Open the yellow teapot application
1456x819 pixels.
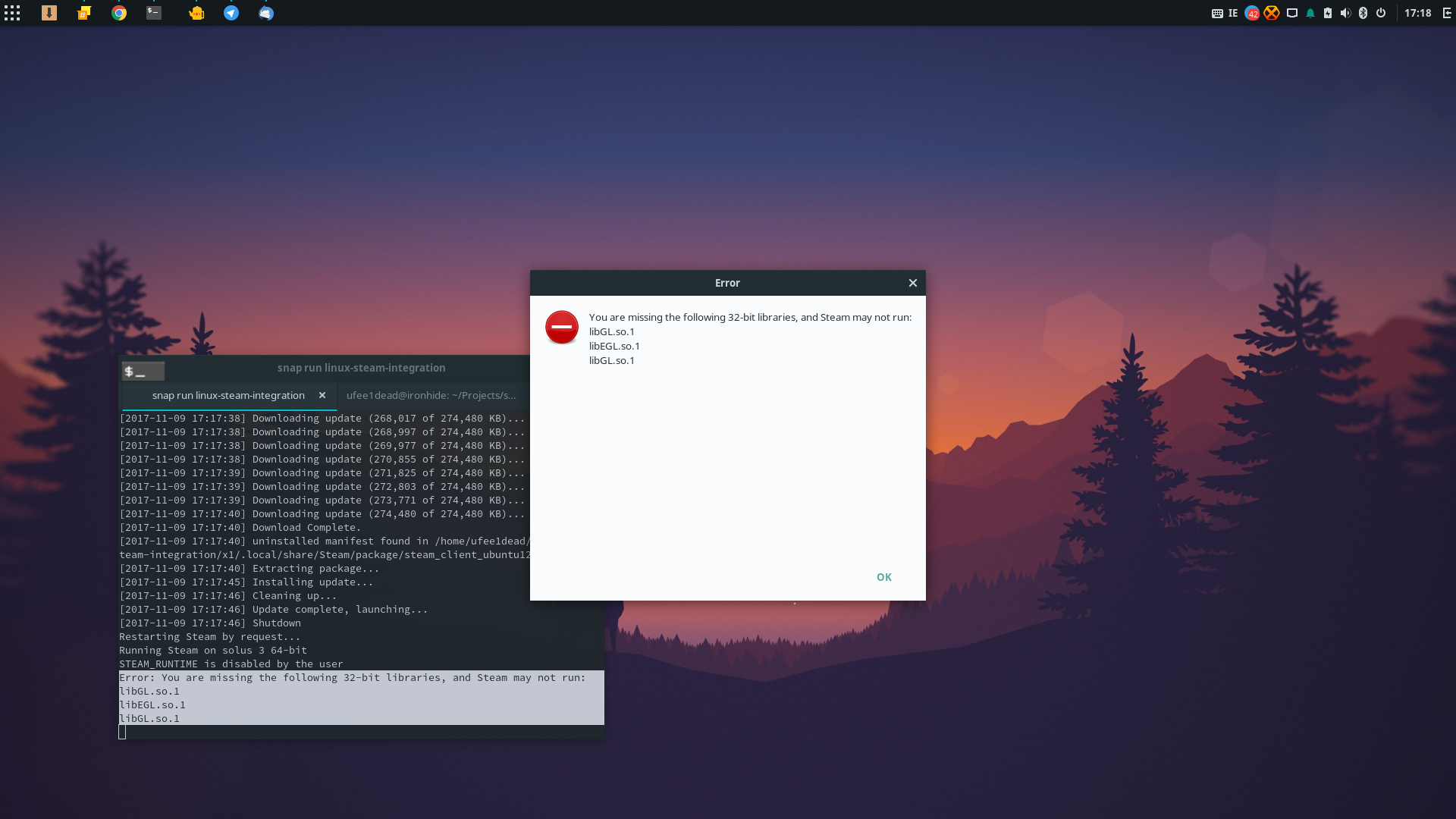pyautogui.click(x=196, y=13)
